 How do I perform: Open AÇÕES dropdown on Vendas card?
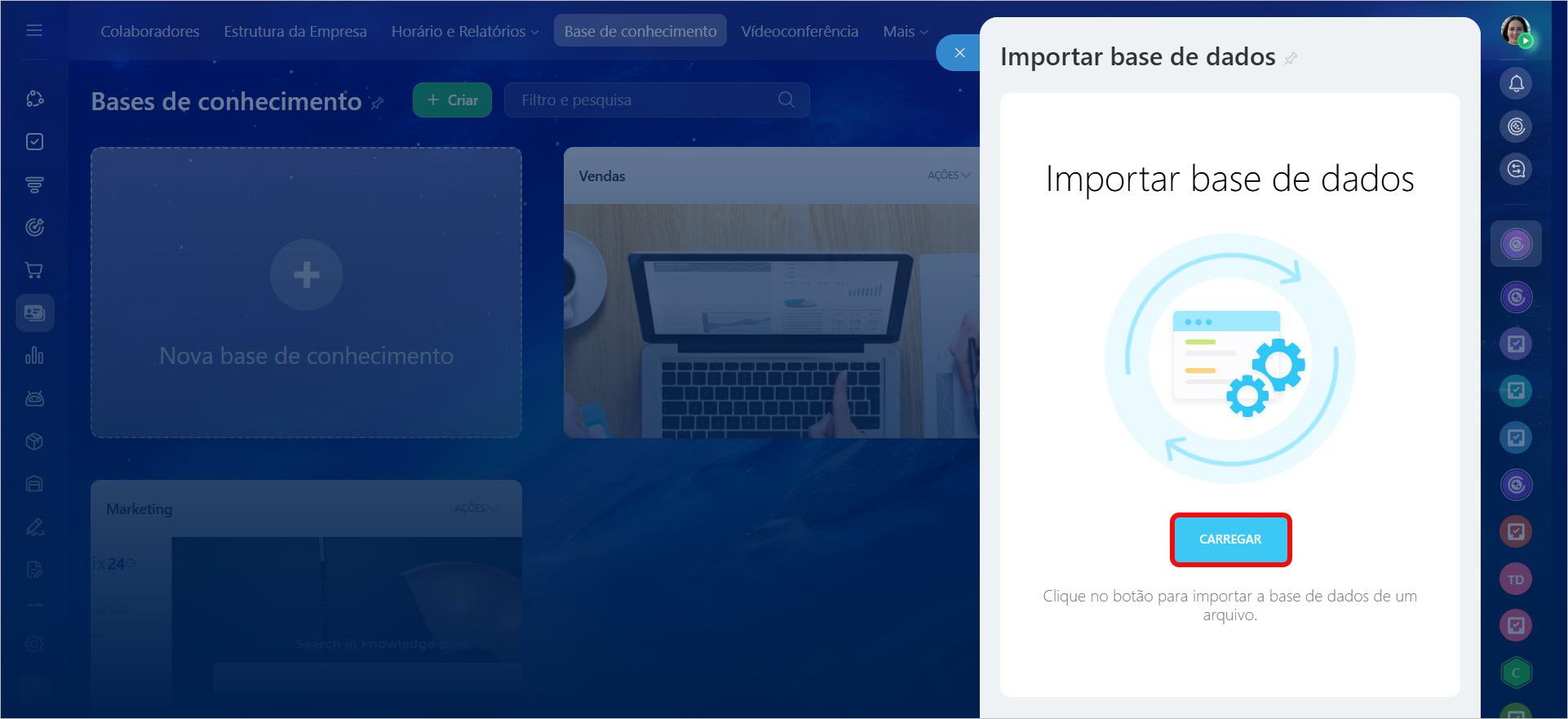click(948, 175)
